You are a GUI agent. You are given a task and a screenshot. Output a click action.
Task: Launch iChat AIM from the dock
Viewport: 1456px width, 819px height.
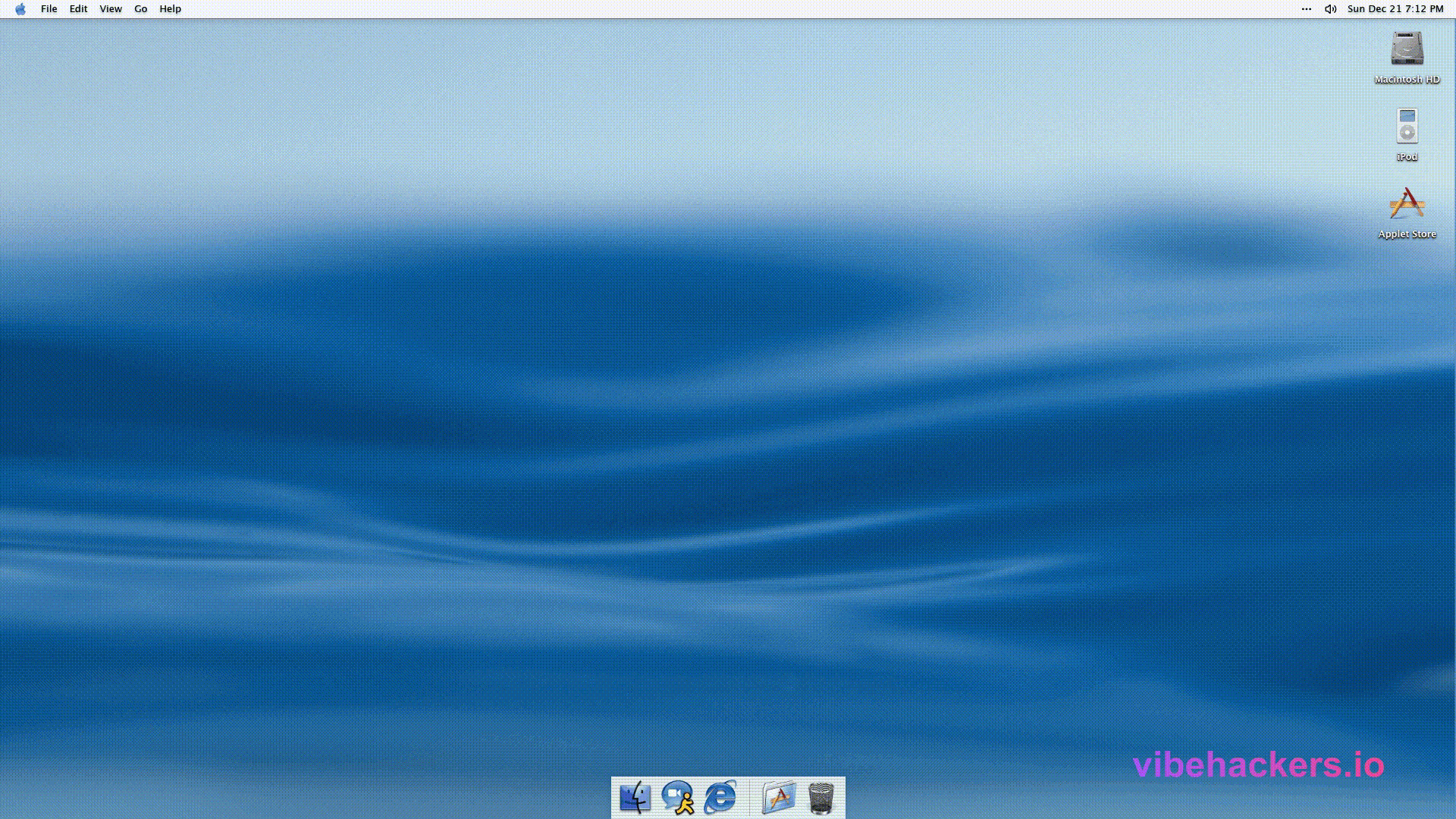[677, 798]
